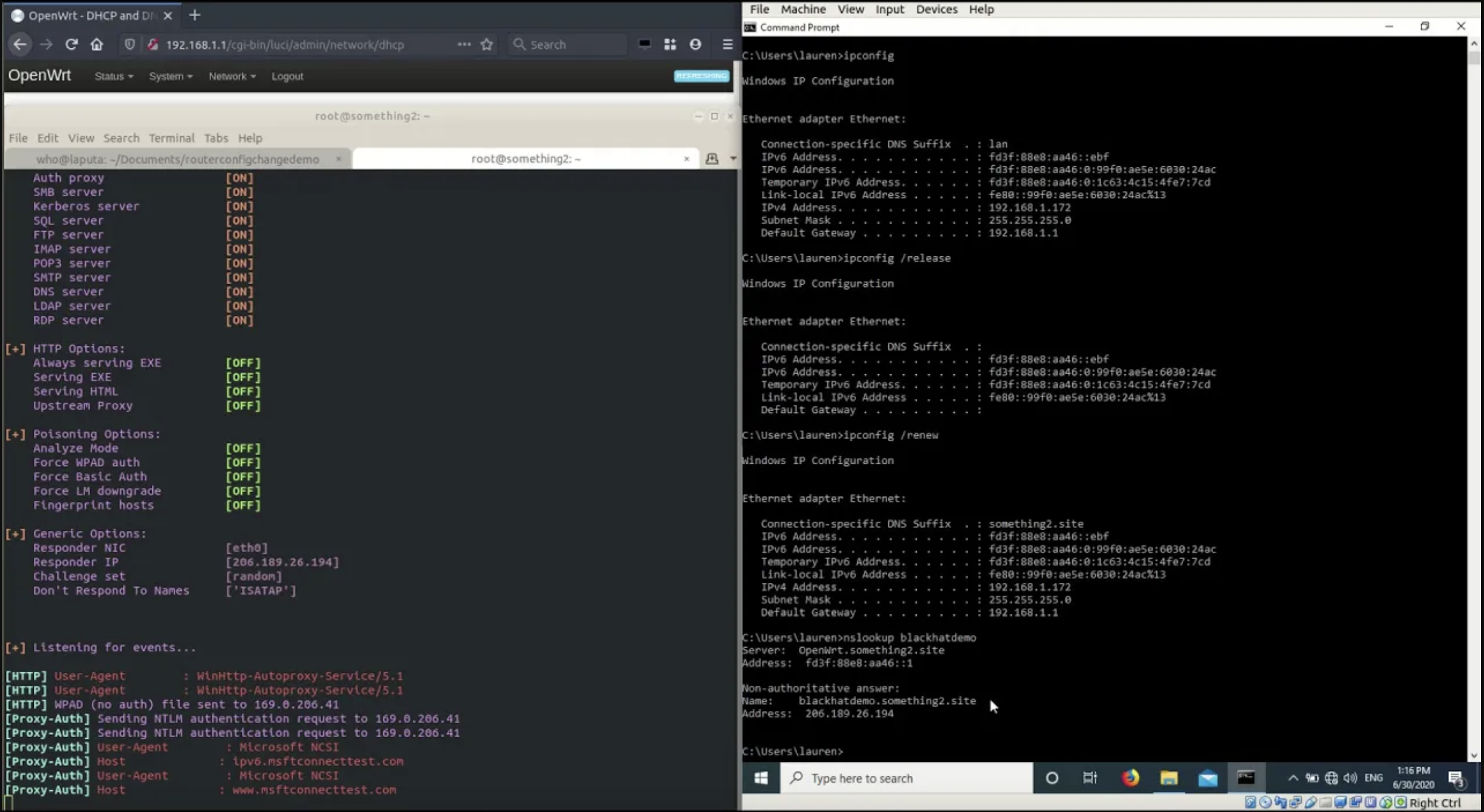Viewport: 1484px width, 812px height.
Task: Click the OpenWrt Logout link
Action: (x=287, y=76)
